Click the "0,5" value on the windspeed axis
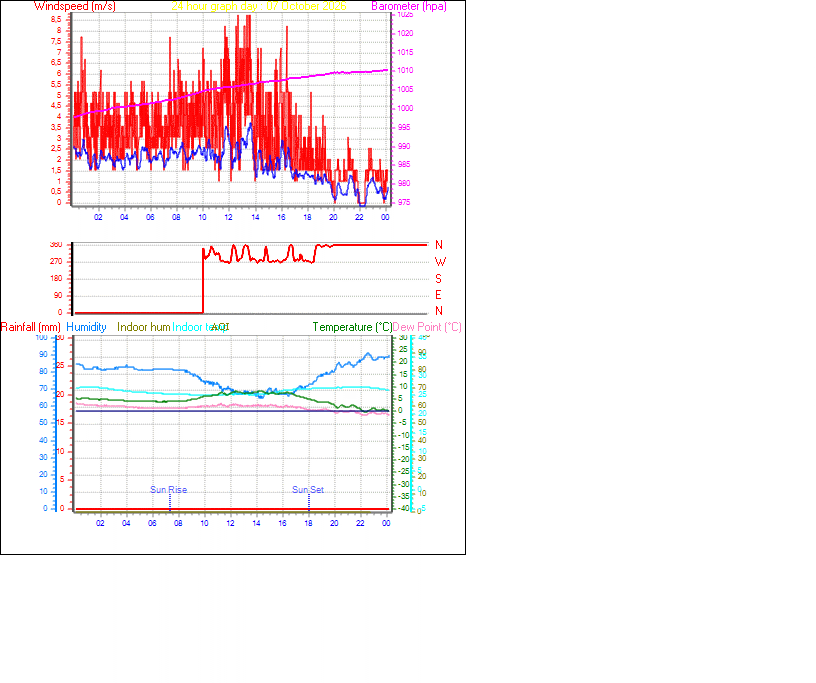Viewport: 816px width, 683px height. 56,192
